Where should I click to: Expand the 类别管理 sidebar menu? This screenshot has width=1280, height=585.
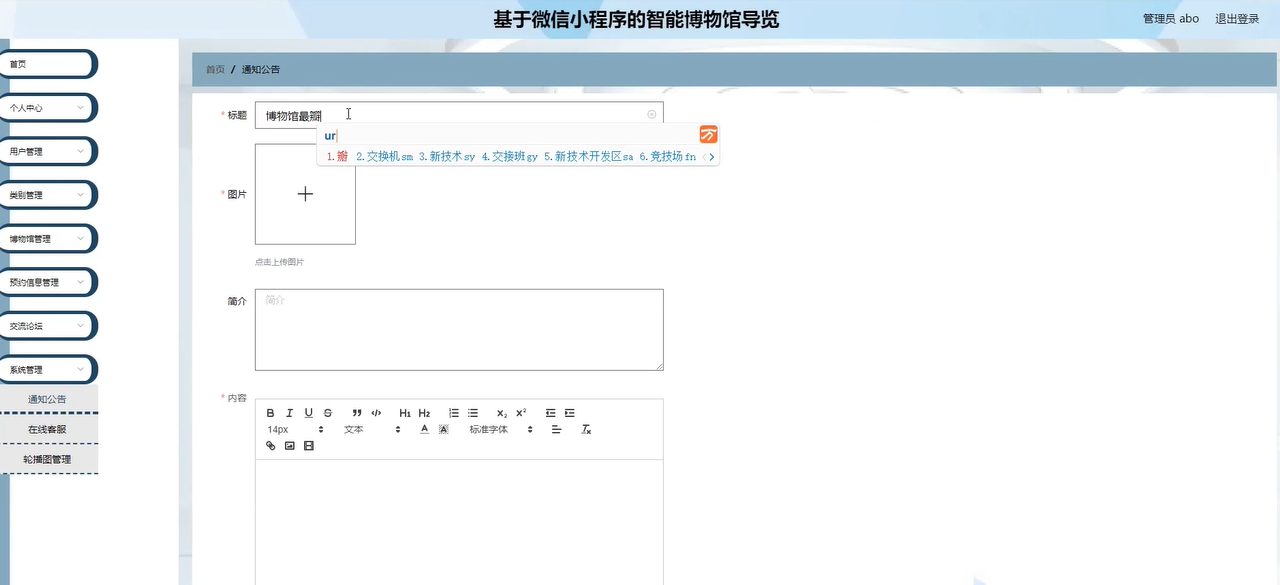(48, 195)
